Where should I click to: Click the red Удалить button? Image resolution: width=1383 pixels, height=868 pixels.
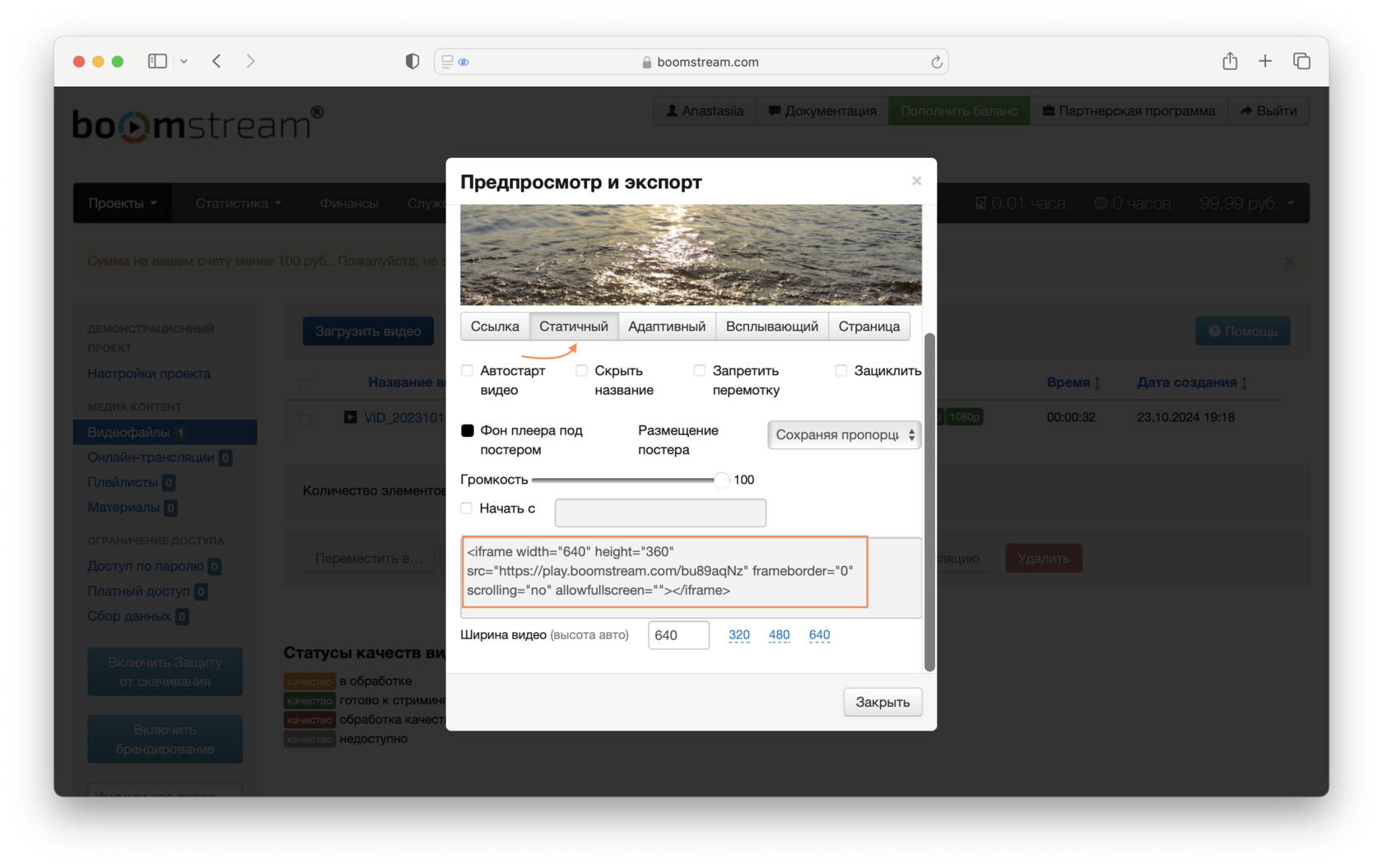click(x=1043, y=558)
